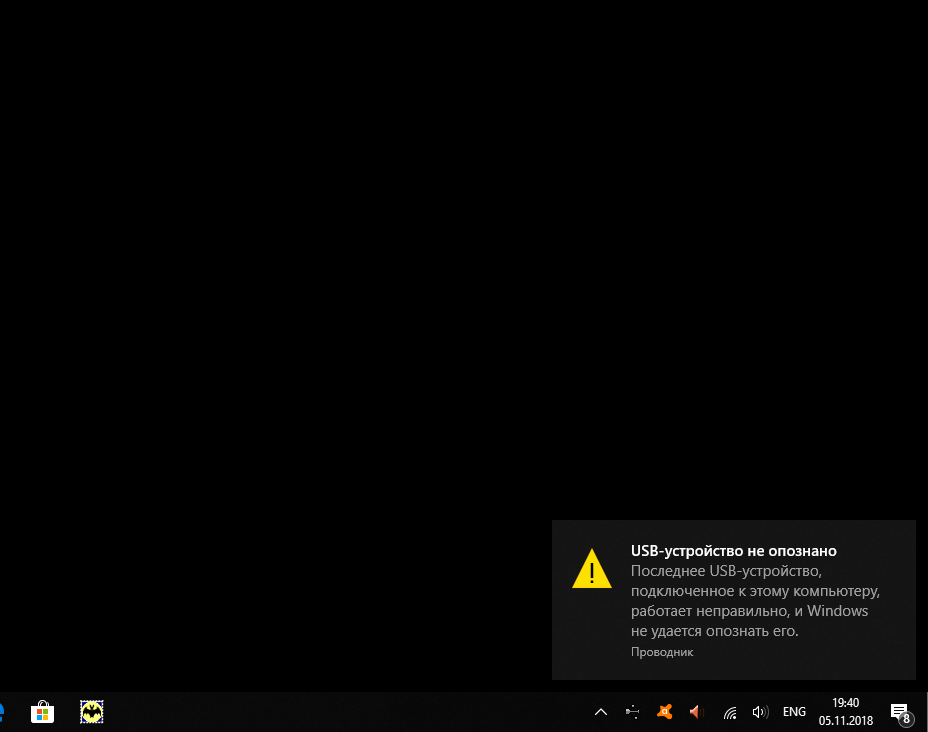Click notification title 'USB-устройство не опознано'
Viewport: 928px width, 732px height.
click(734, 551)
